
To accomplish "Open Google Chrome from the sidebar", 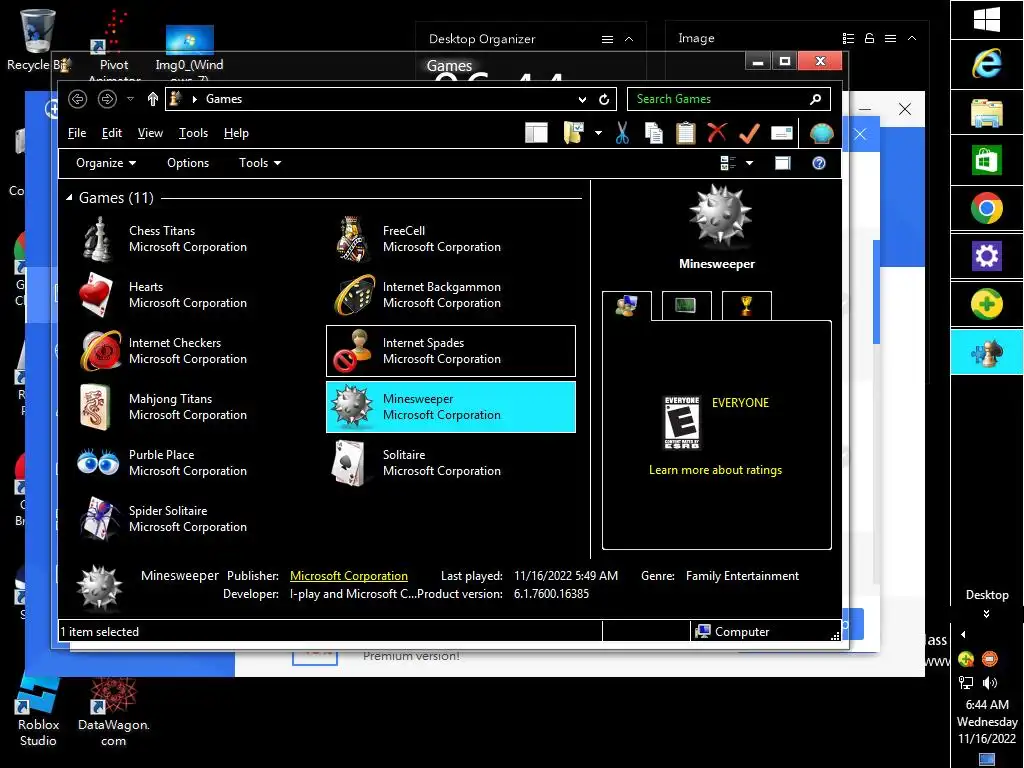I will click(x=987, y=209).
